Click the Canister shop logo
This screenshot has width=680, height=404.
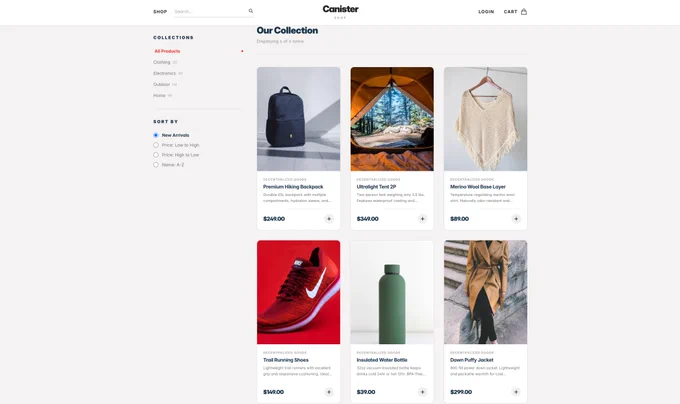click(x=340, y=12)
